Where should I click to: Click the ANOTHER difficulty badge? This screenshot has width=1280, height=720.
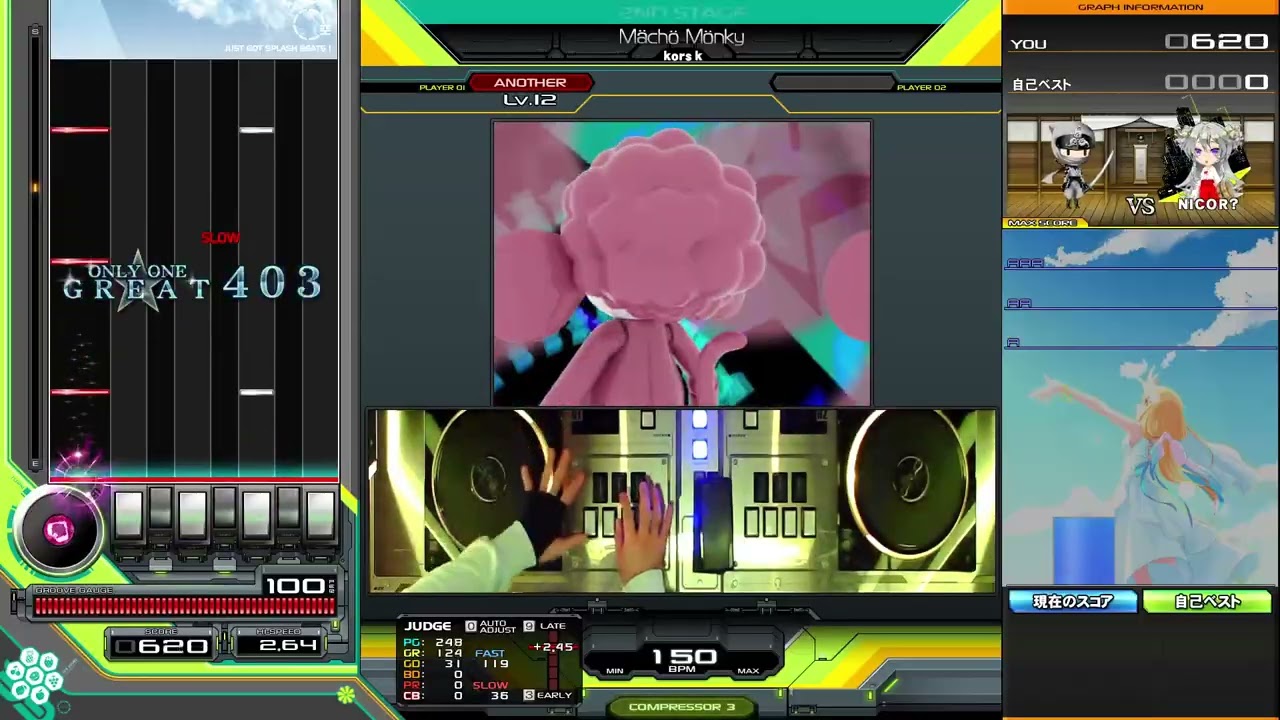coord(530,83)
